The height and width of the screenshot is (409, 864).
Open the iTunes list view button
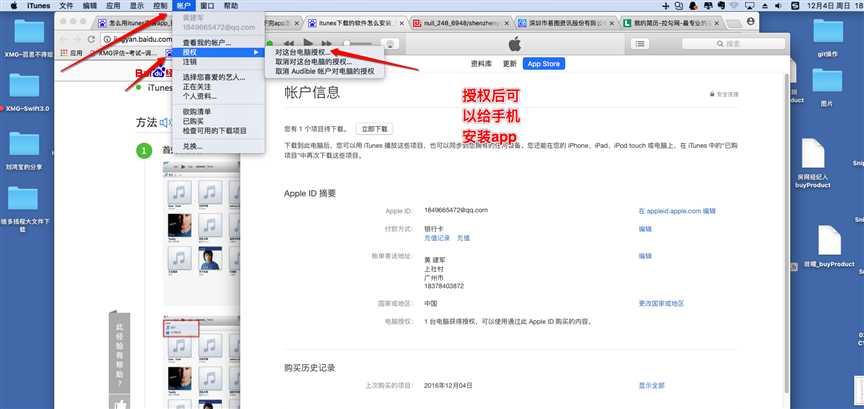click(x=639, y=44)
